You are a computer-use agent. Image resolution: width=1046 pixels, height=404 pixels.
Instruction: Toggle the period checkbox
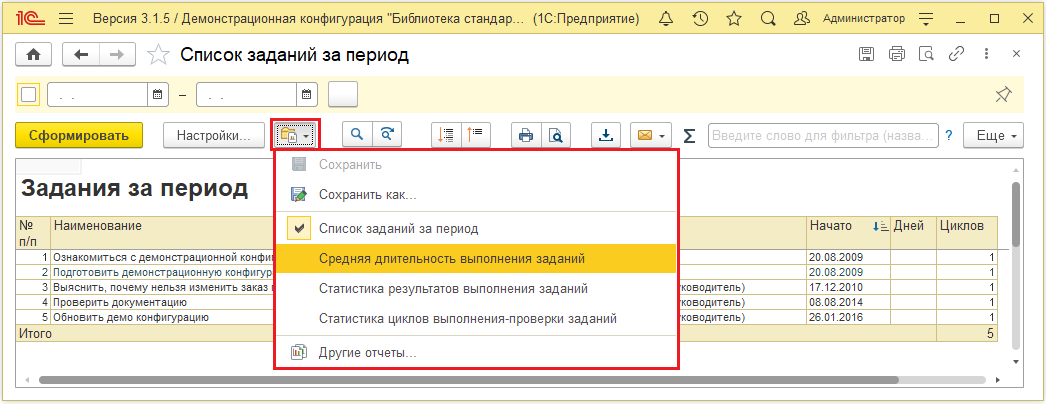click(x=29, y=95)
